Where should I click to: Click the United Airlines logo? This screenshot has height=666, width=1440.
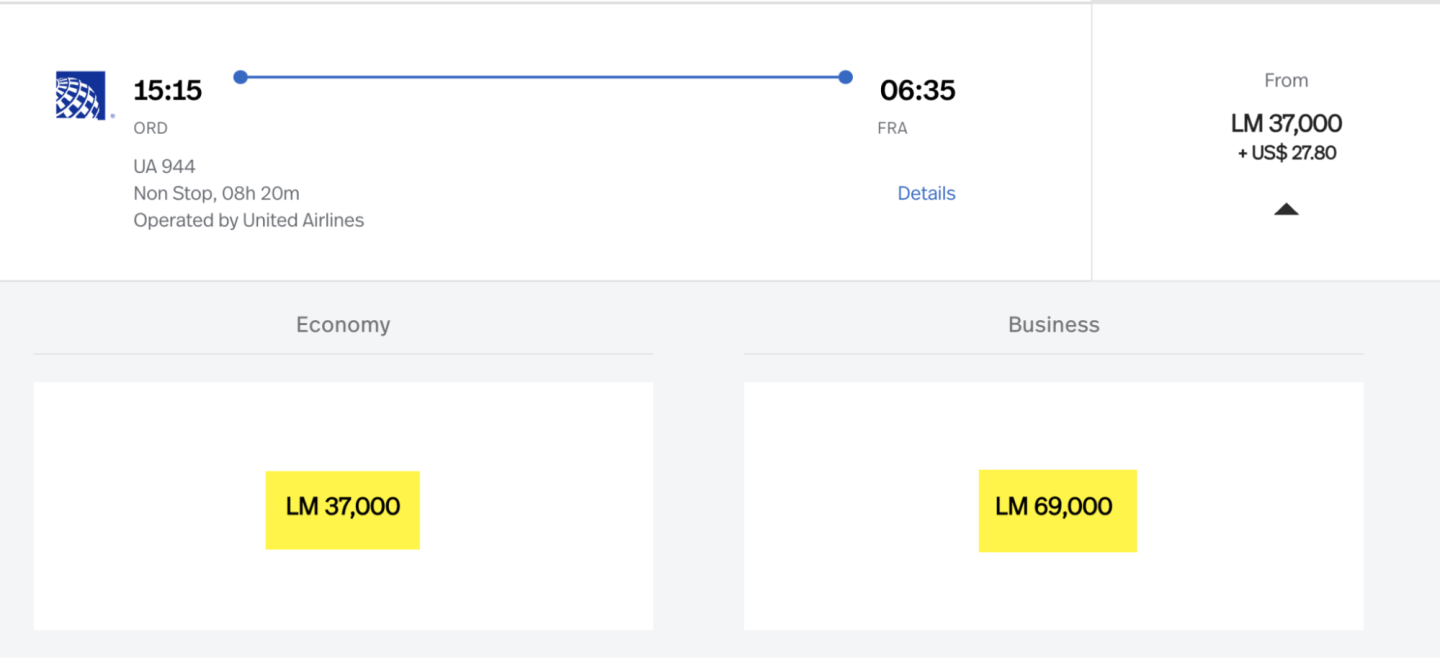[81, 96]
